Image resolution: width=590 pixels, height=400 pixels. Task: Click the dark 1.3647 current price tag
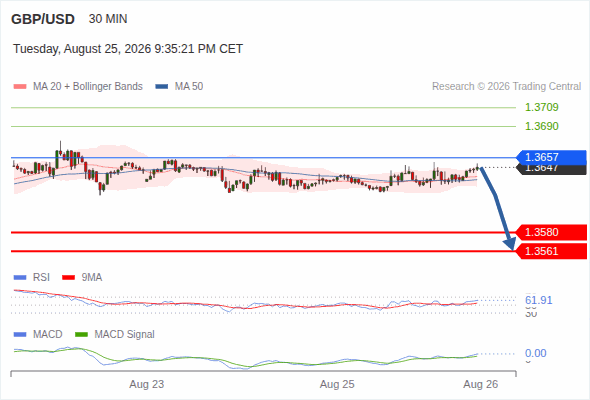pyautogui.click(x=552, y=170)
